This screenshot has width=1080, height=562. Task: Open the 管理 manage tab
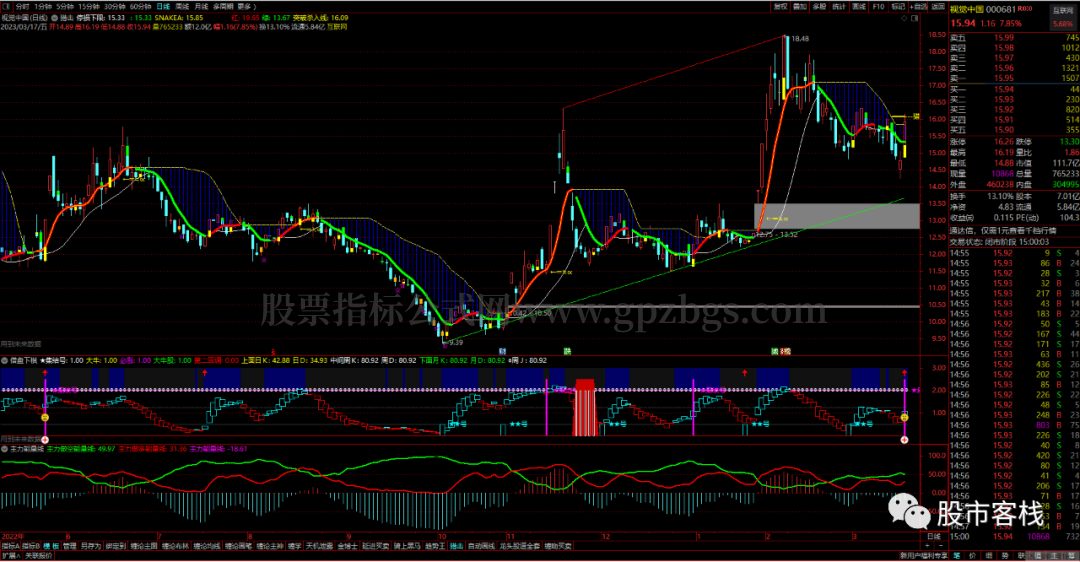(70, 546)
